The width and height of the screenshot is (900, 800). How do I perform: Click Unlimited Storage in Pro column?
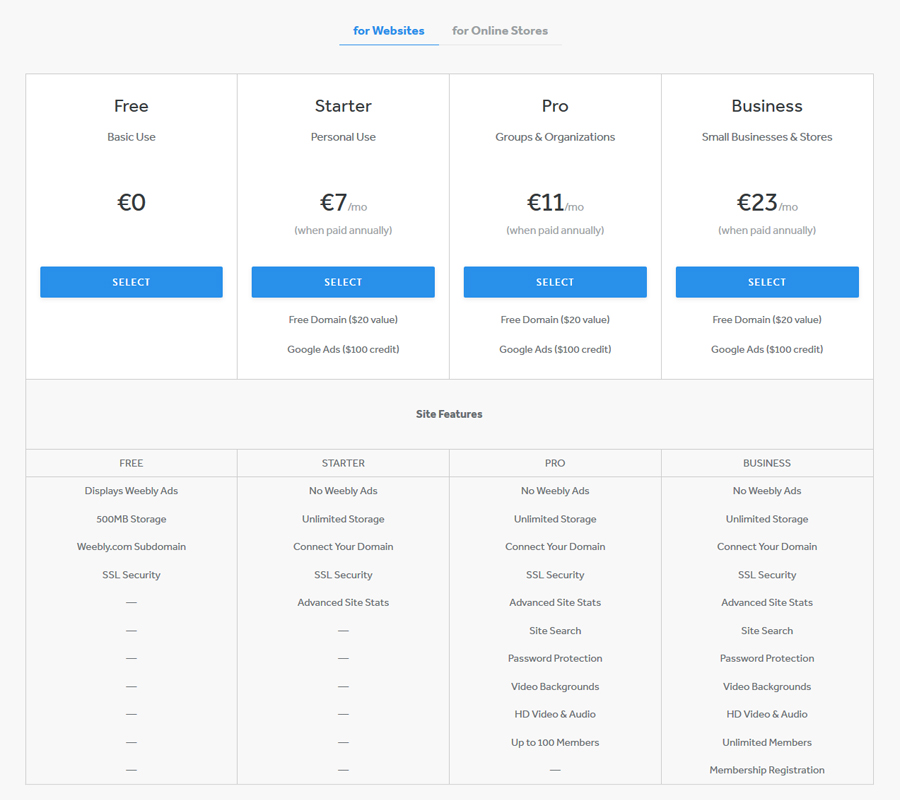[x=555, y=519]
